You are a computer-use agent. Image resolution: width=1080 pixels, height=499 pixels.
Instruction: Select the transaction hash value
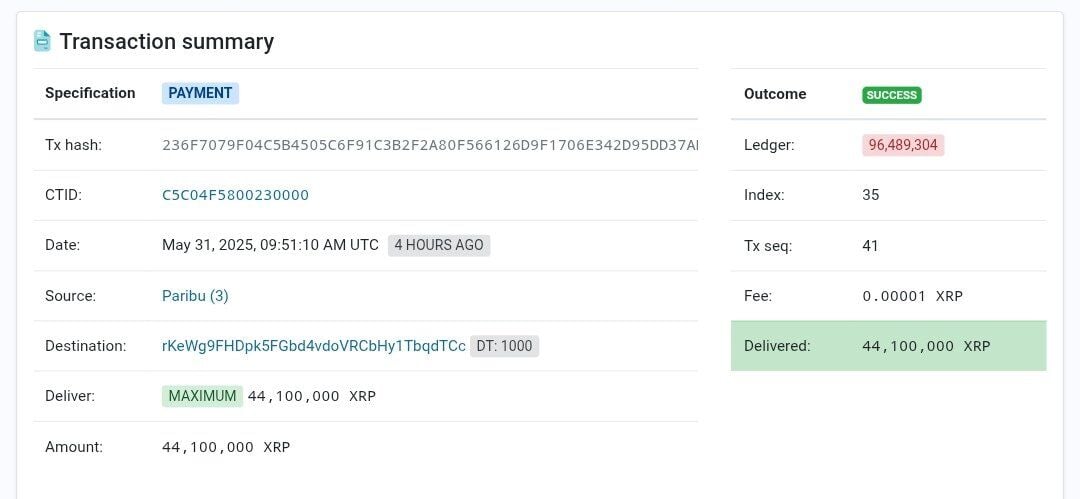click(x=429, y=145)
